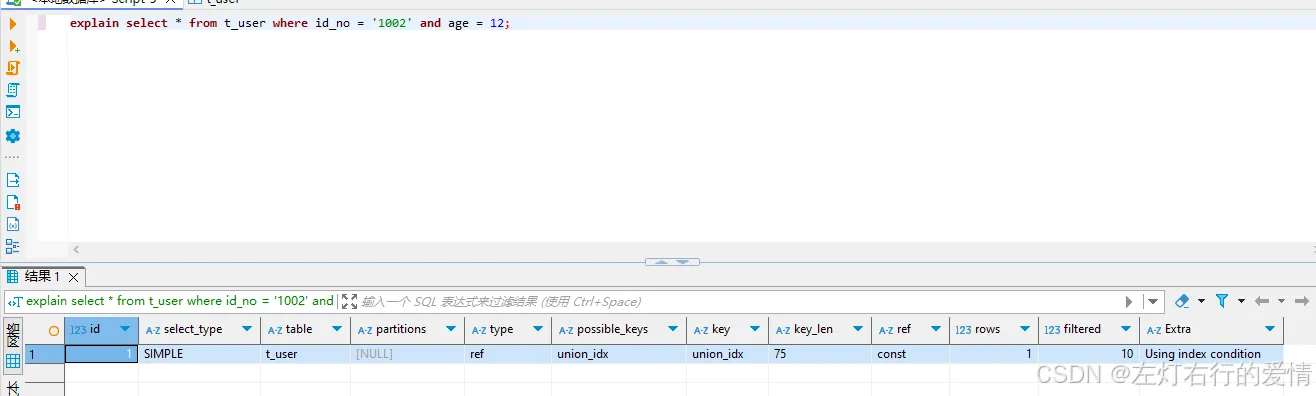Click the funnel custom filter icon
1316x396 pixels.
click(1222, 300)
